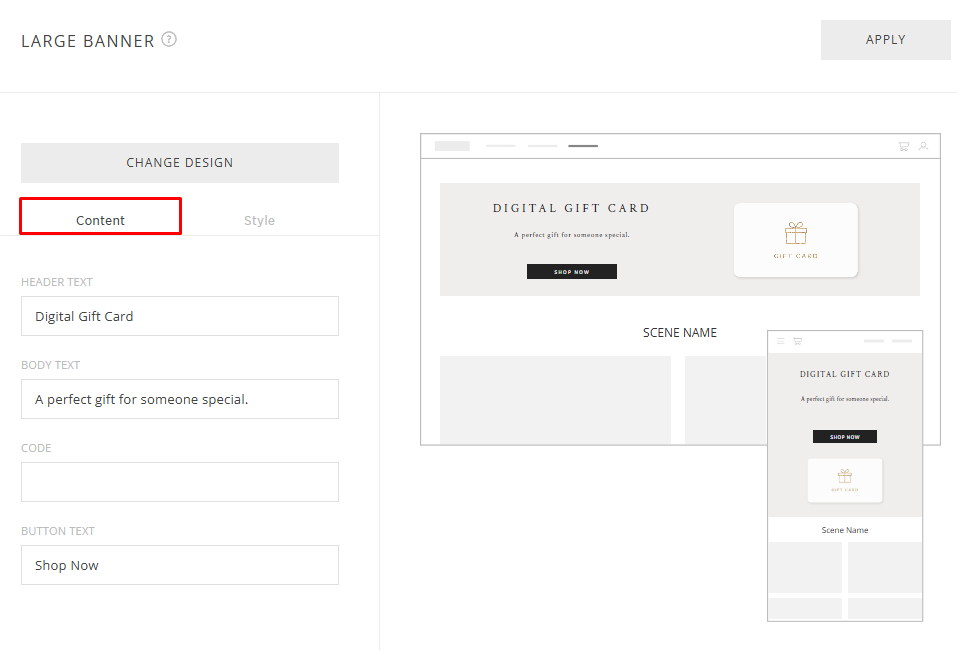Click Shop Now button in mobile preview
Viewport: 957px width, 650px height.
(x=845, y=437)
